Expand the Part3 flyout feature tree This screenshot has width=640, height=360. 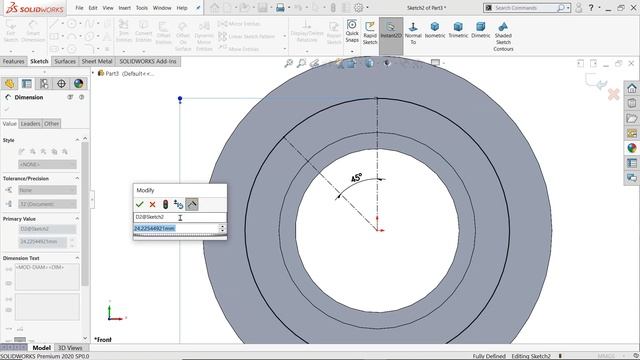(93, 73)
